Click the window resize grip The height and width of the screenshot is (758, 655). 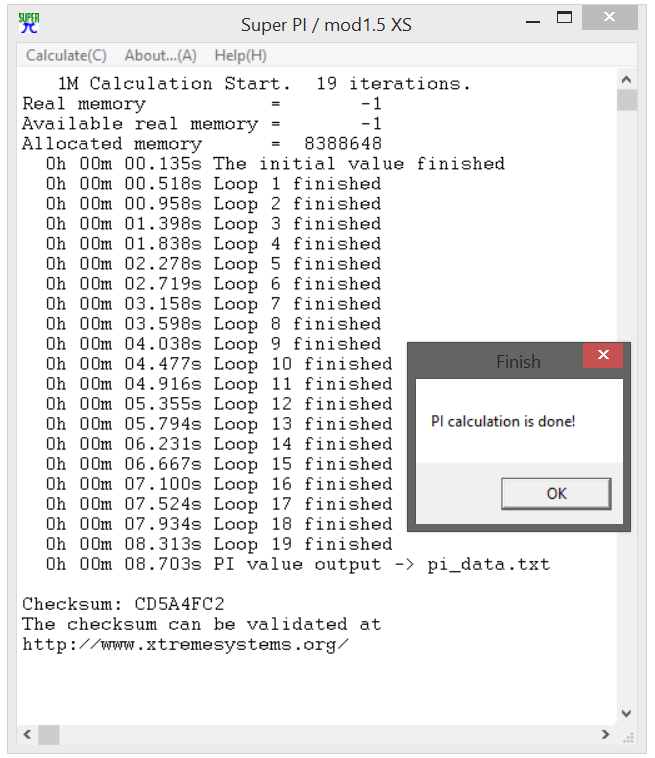(628, 737)
